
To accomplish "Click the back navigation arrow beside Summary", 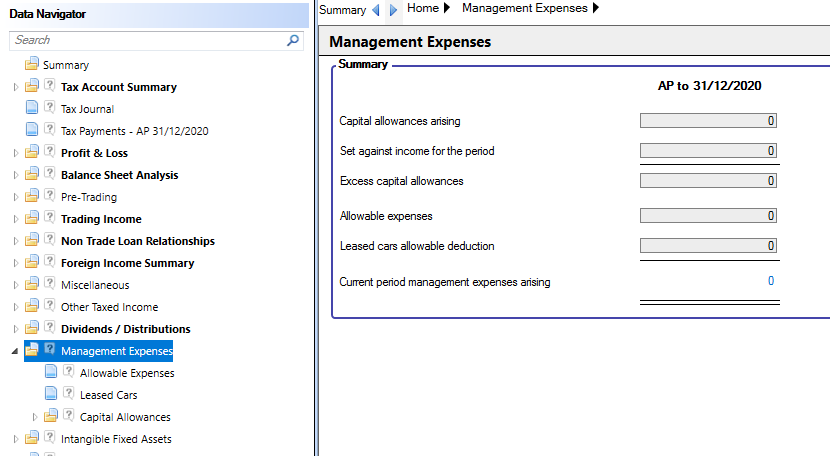I will [376, 10].
